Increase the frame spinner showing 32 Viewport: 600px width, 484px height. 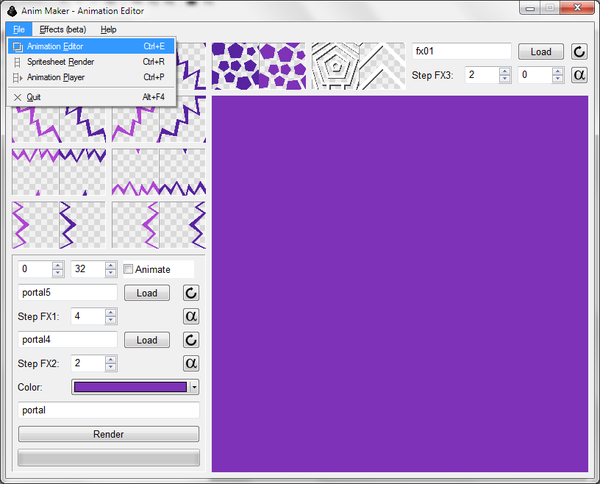pyautogui.click(x=111, y=265)
